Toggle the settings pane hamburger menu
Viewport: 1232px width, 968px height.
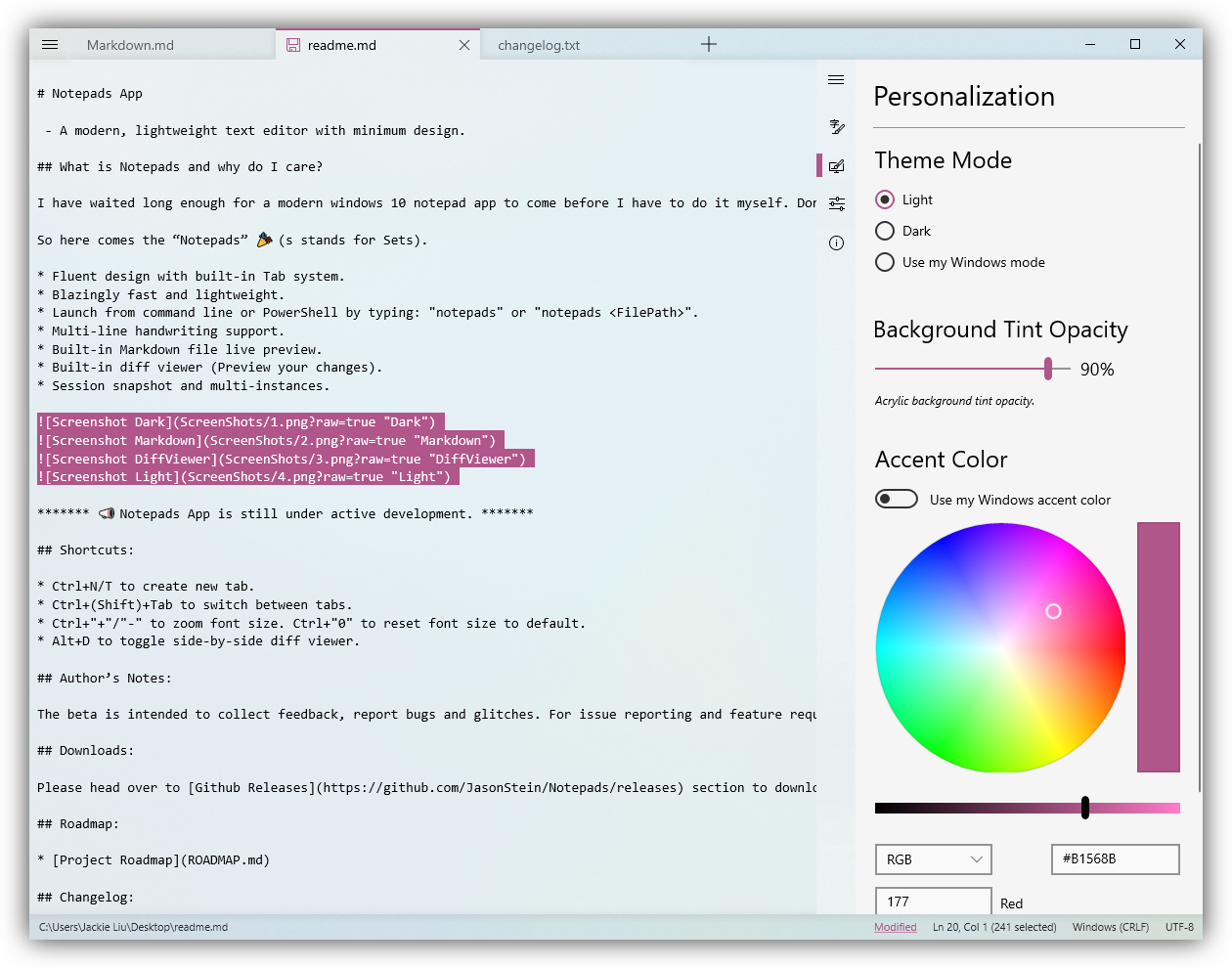point(836,80)
